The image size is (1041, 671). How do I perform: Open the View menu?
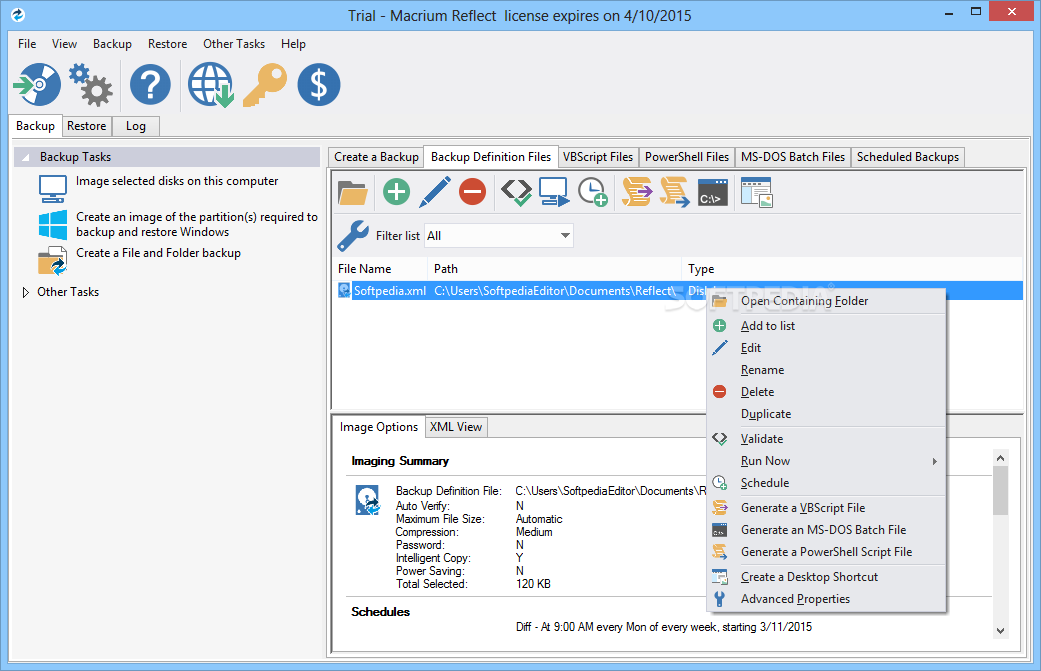pyautogui.click(x=64, y=44)
